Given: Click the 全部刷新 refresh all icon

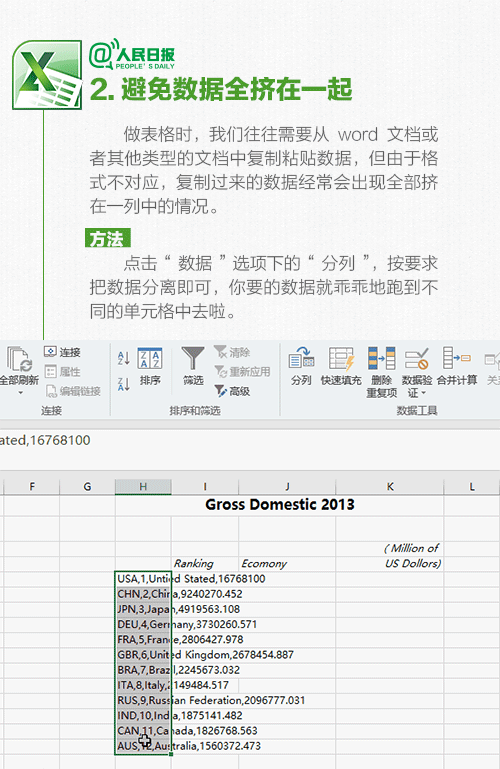Looking at the screenshot, I should coord(19,359).
